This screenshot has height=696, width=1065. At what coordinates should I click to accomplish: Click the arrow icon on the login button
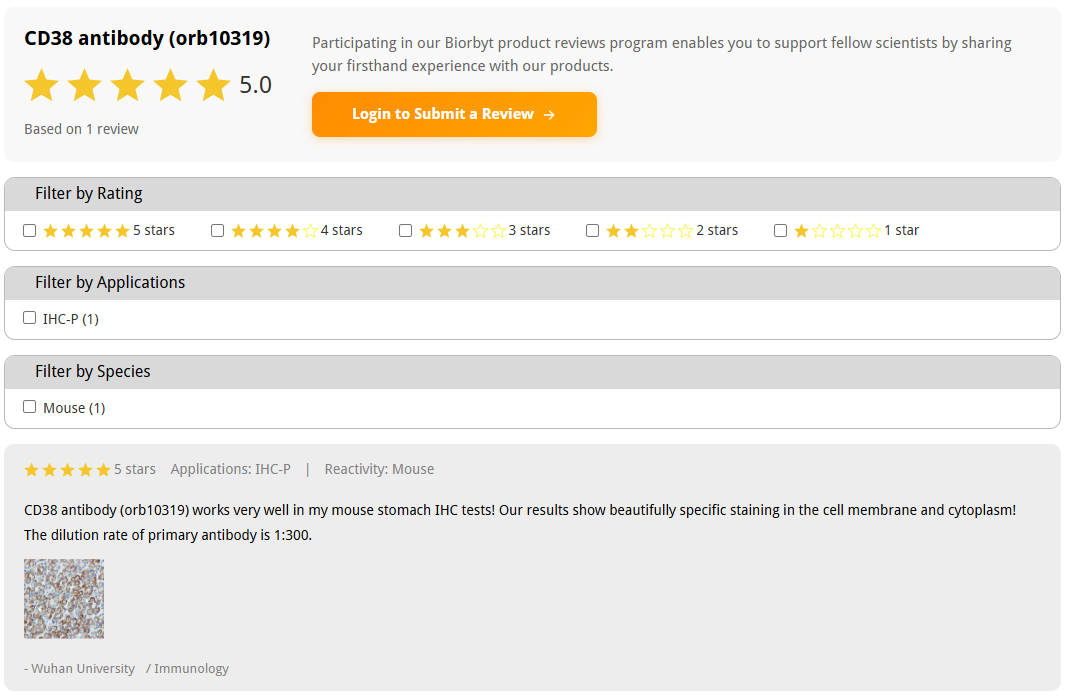pyautogui.click(x=549, y=115)
